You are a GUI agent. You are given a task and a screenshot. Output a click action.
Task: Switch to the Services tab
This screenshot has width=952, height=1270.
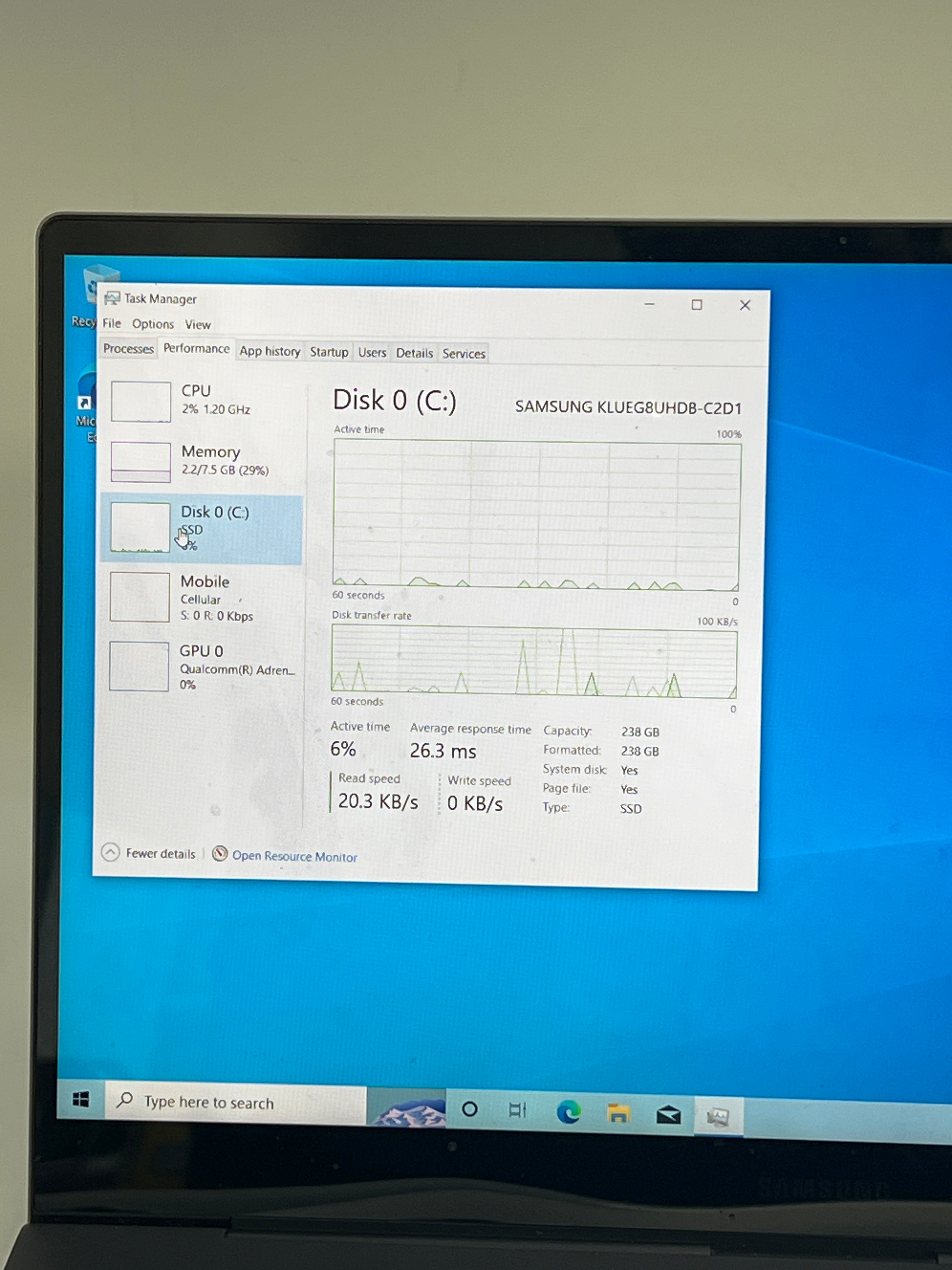point(464,354)
